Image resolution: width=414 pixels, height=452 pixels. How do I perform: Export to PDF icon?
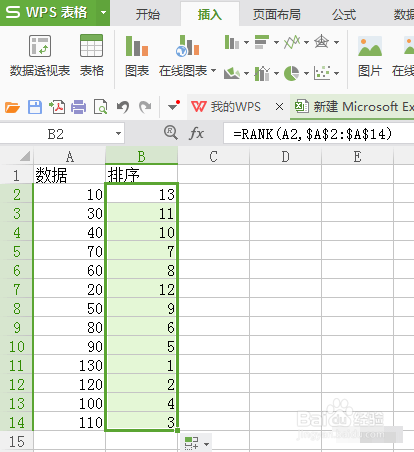(57, 107)
